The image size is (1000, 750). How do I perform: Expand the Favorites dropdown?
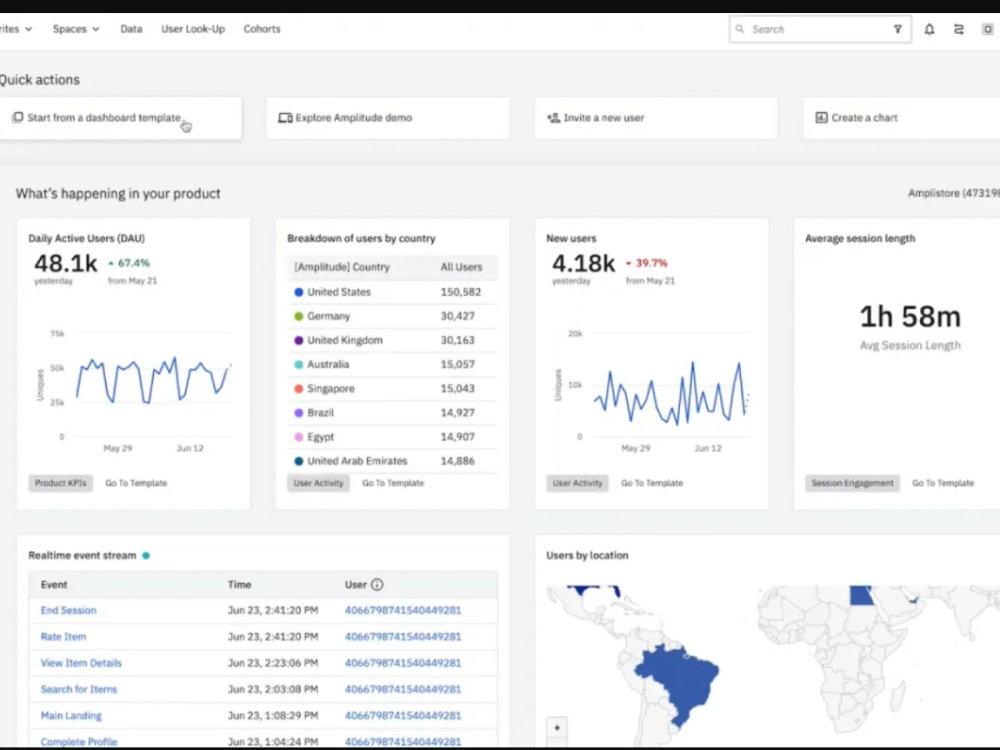[15, 29]
